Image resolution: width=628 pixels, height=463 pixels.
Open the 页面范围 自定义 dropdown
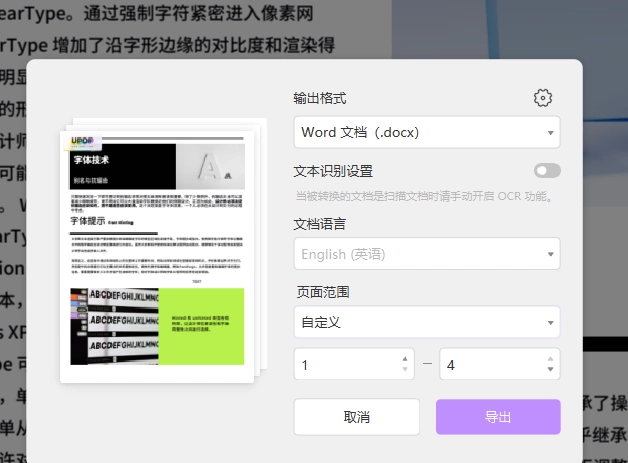pyautogui.click(x=427, y=322)
